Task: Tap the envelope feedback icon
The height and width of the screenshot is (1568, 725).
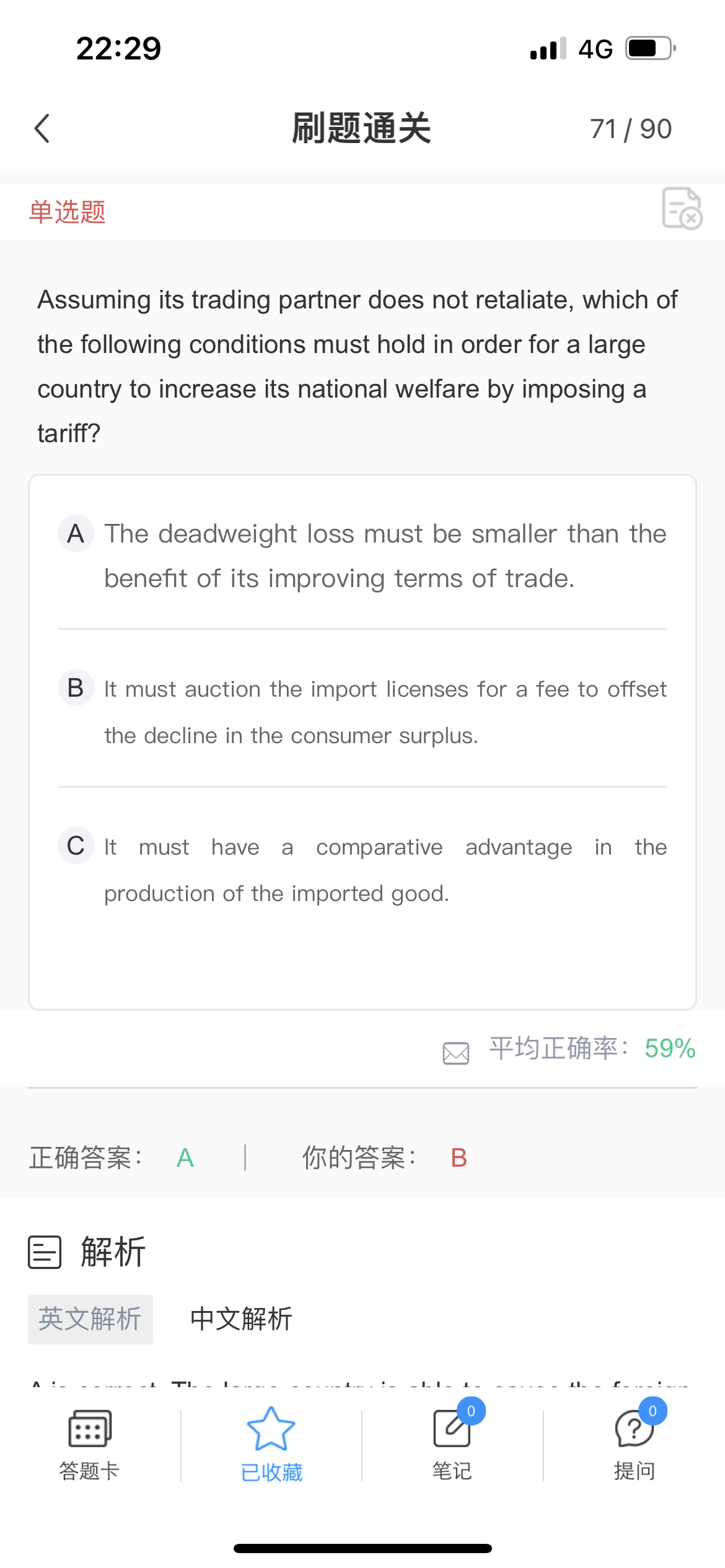Action: pyautogui.click(x=456, y=1053)
